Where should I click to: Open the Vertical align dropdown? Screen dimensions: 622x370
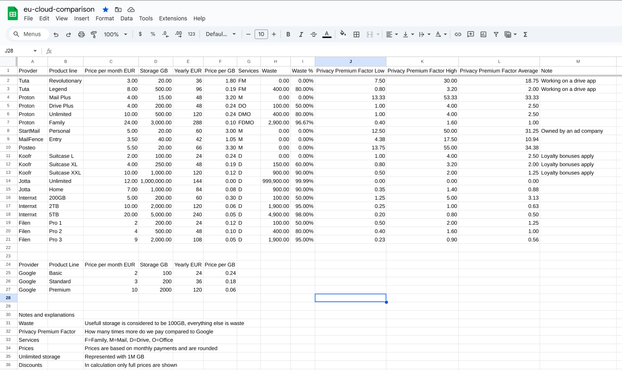coord(408,35)
